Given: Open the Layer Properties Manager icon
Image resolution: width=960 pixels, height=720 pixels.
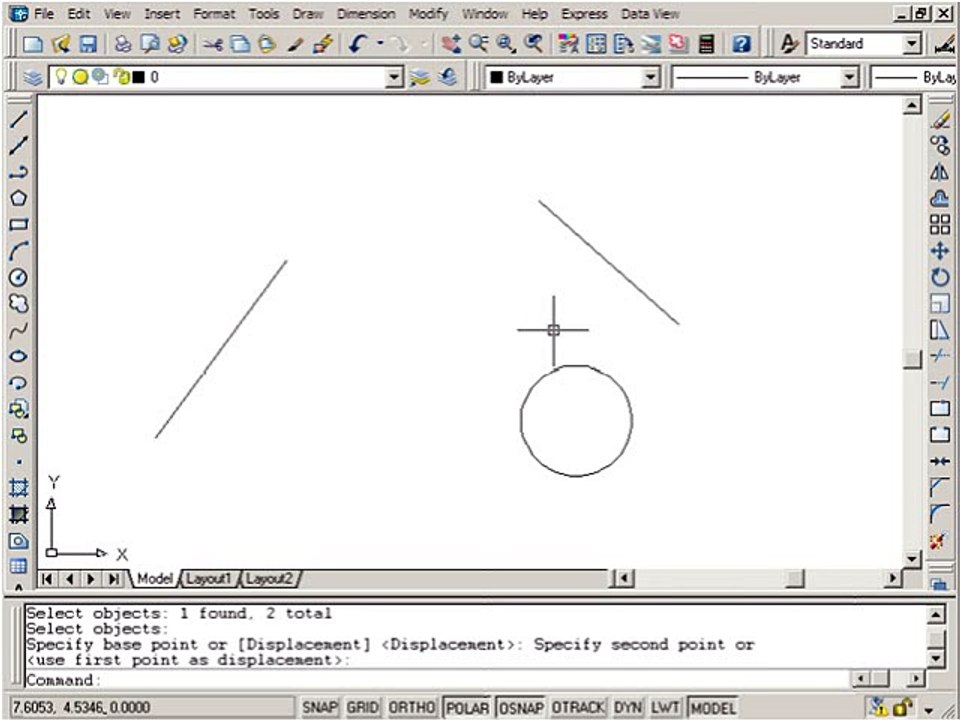Looking at the screenshot, I should point(32,77).
